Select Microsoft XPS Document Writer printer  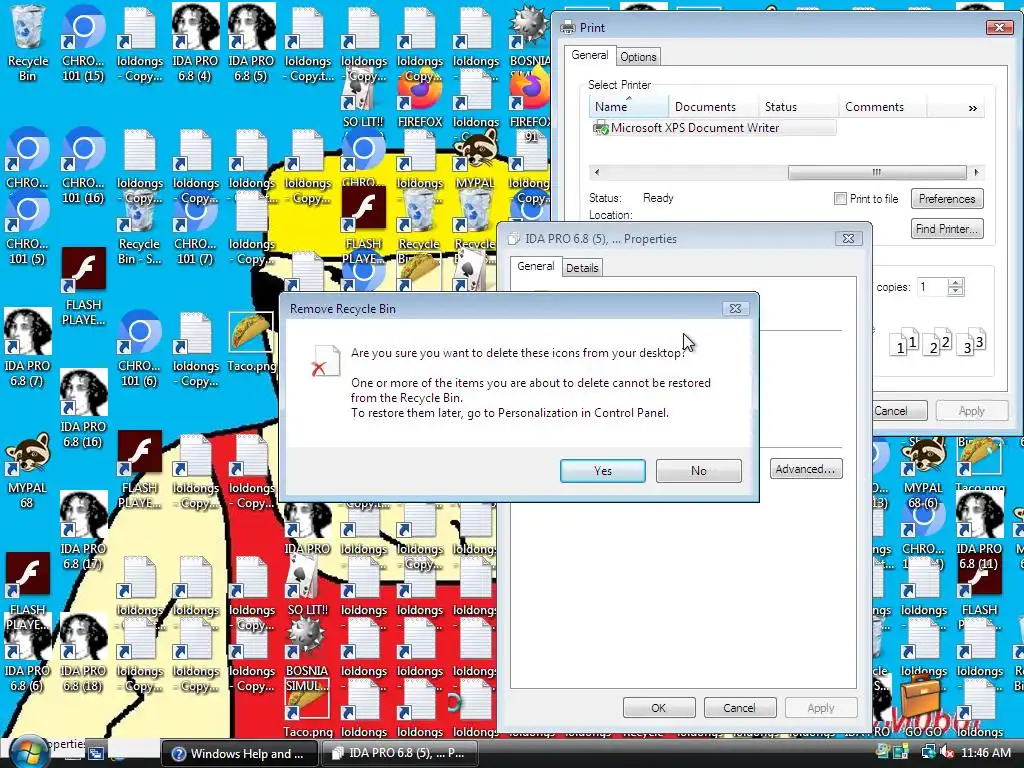714,128
